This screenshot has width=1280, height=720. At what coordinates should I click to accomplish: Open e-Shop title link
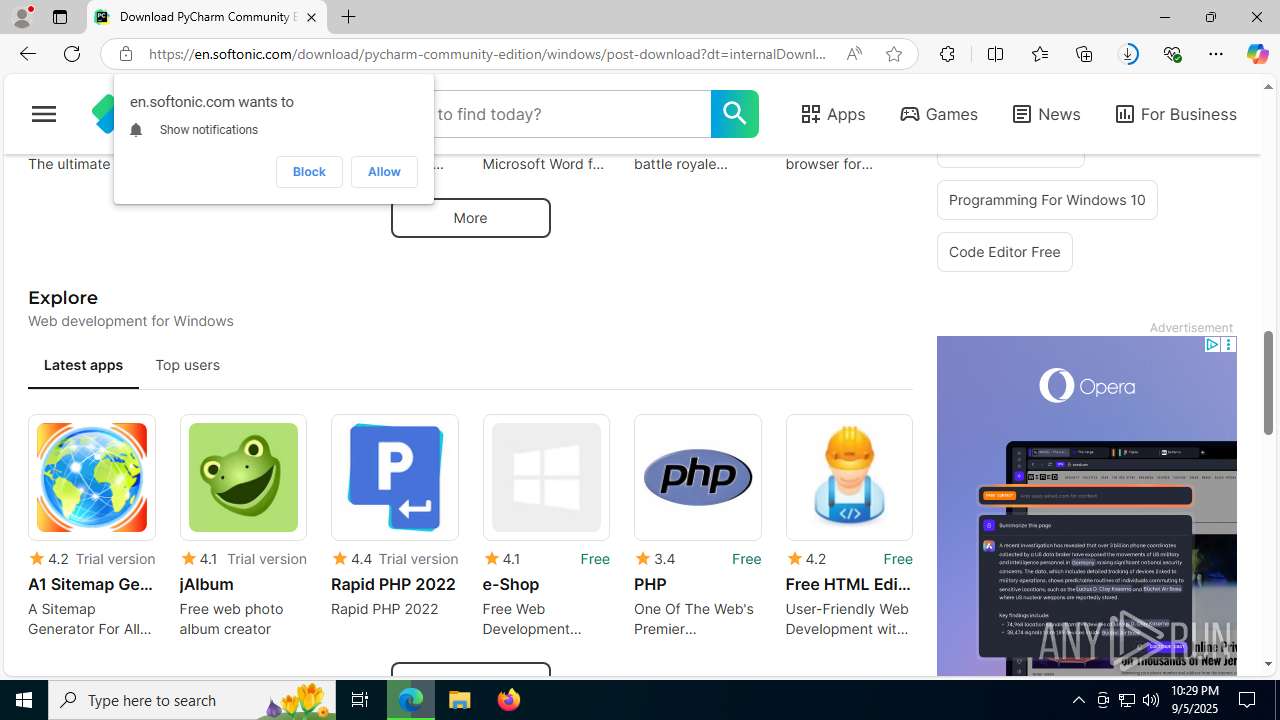tap(511, 584)
